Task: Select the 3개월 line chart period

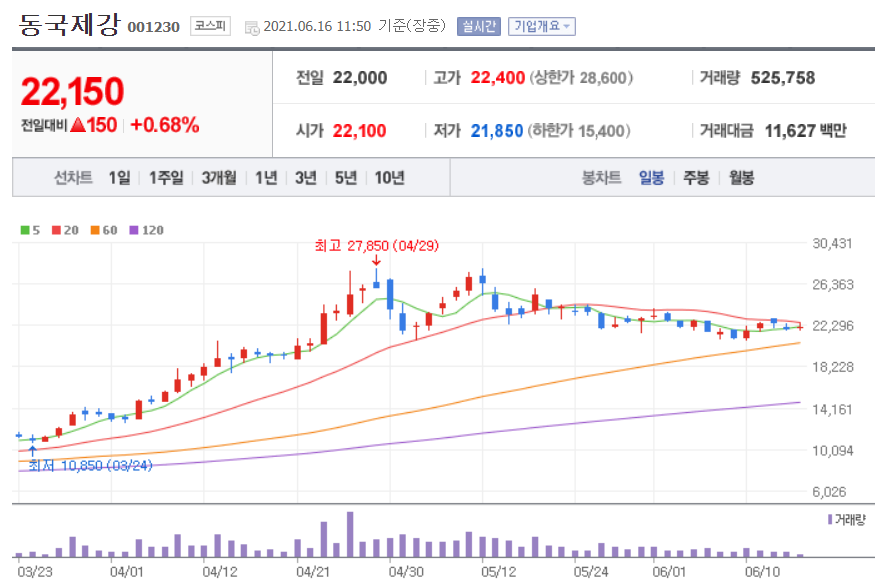Action: pos(219,178)
